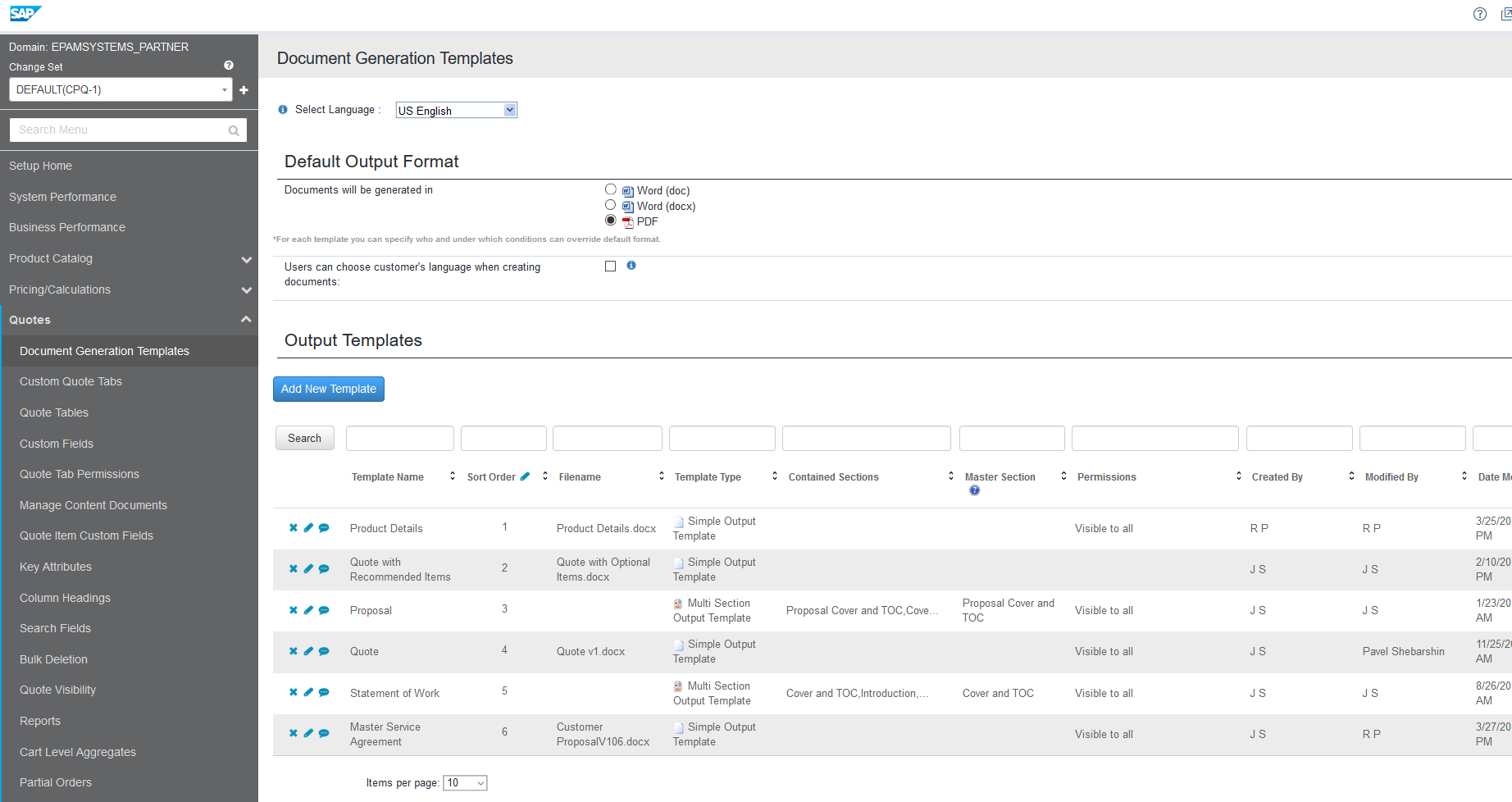Sort by Permissions column arrows
The height and width of the screenshot is (802, 1512).
tap(1238, 476)
